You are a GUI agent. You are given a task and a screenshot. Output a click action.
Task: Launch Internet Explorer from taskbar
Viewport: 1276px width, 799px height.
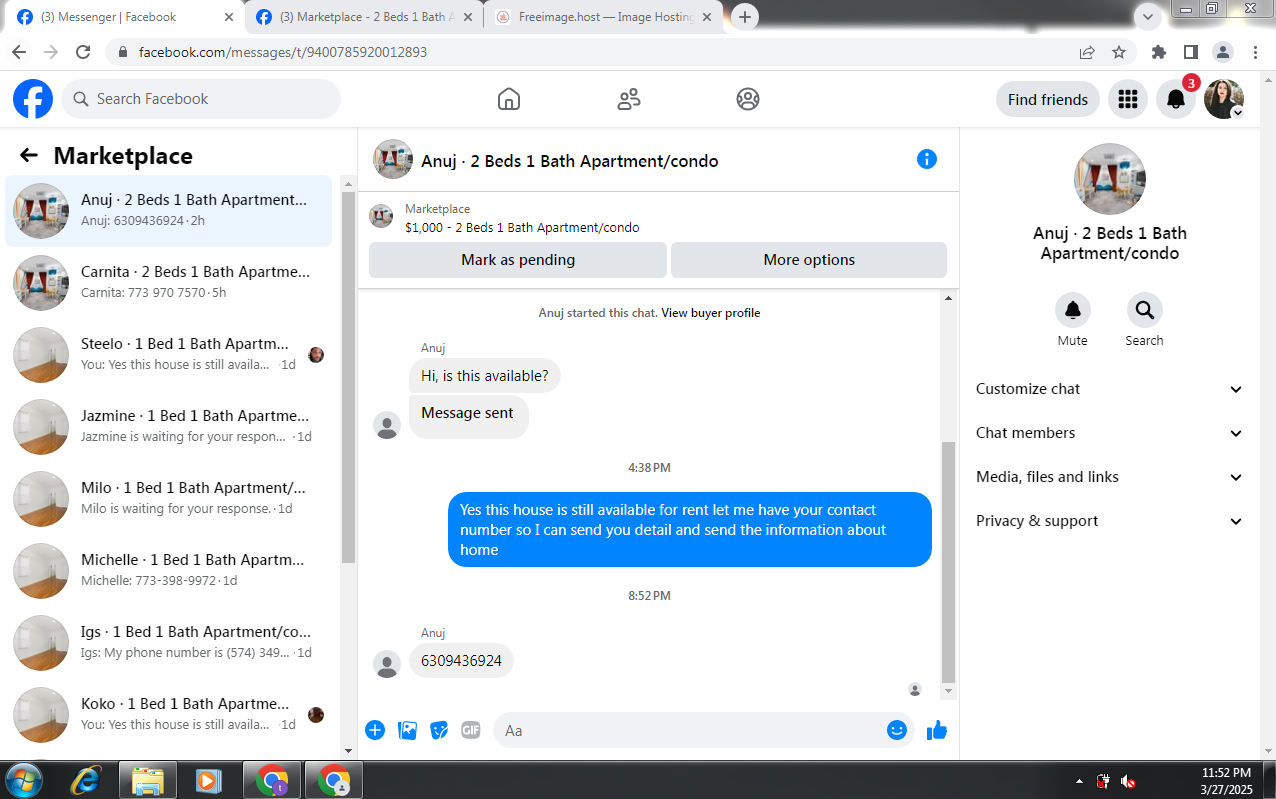(86, 780)
